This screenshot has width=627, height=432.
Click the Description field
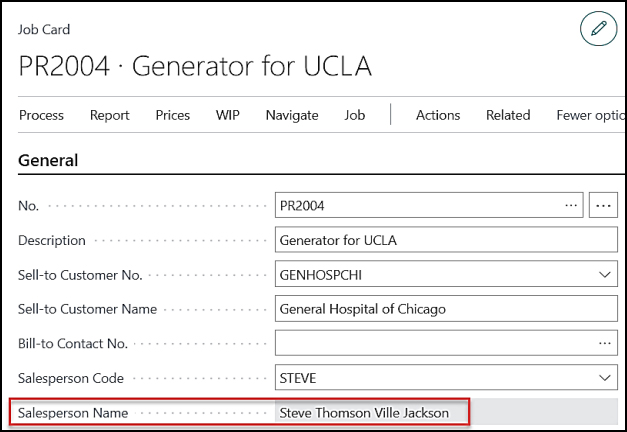pyautogui.click(x=446, y=240)
